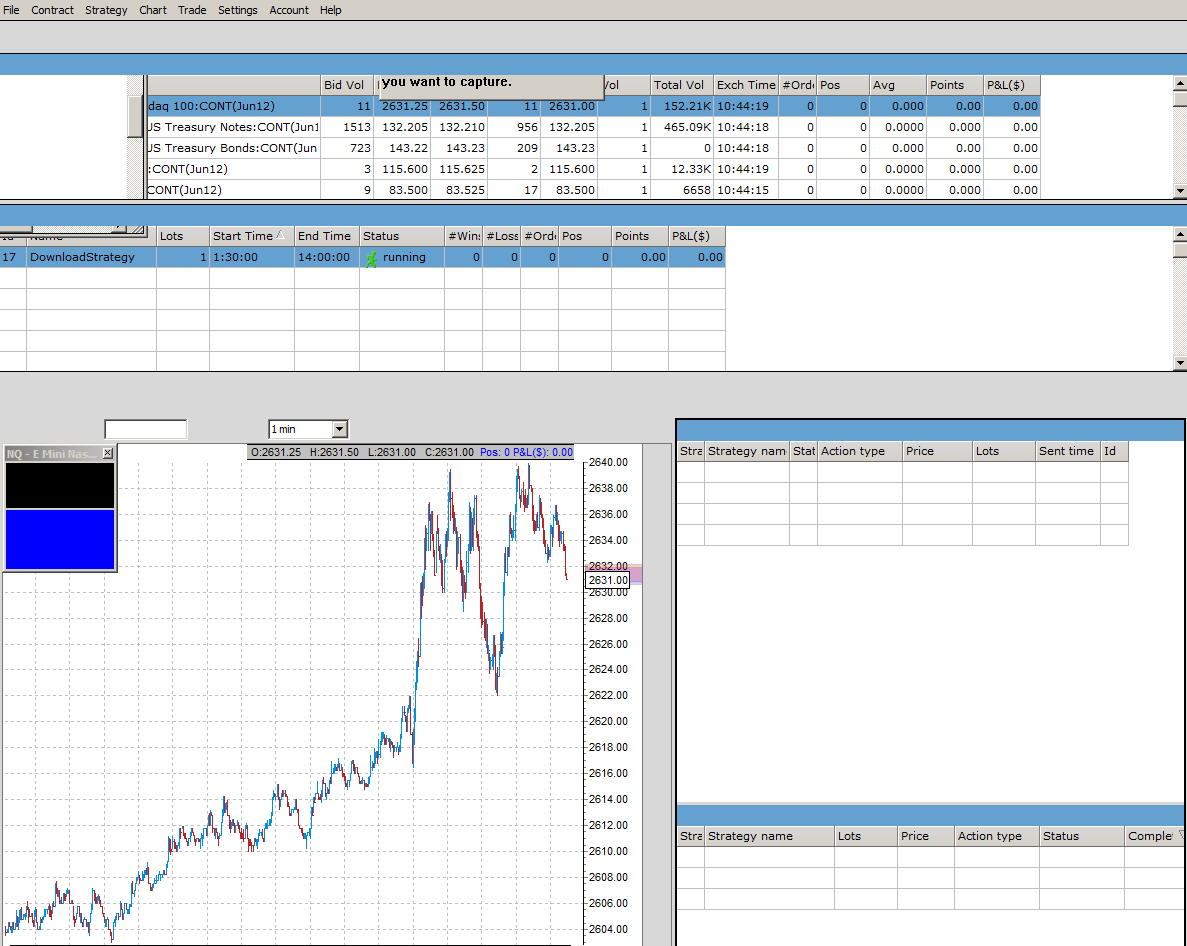Image resolution: width=1187 pixels, height=946 pixels.
Task: Click the Bid Vol column header
Action: pos(347,85)
